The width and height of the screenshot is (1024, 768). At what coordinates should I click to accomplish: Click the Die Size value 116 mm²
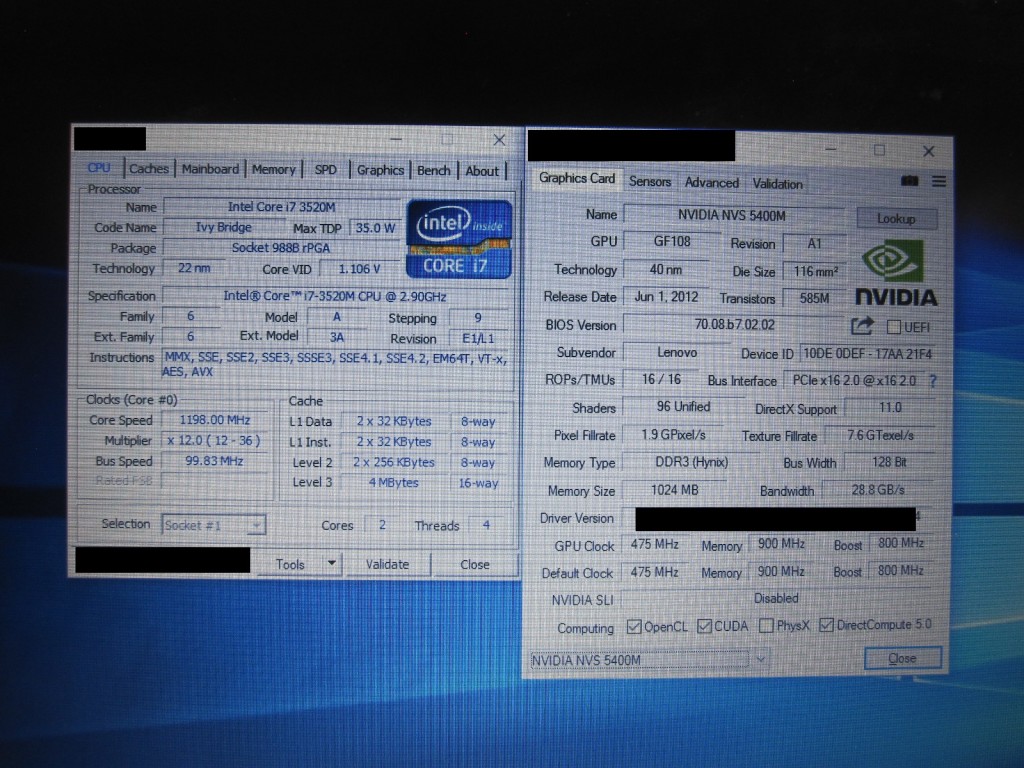[815, 271]
